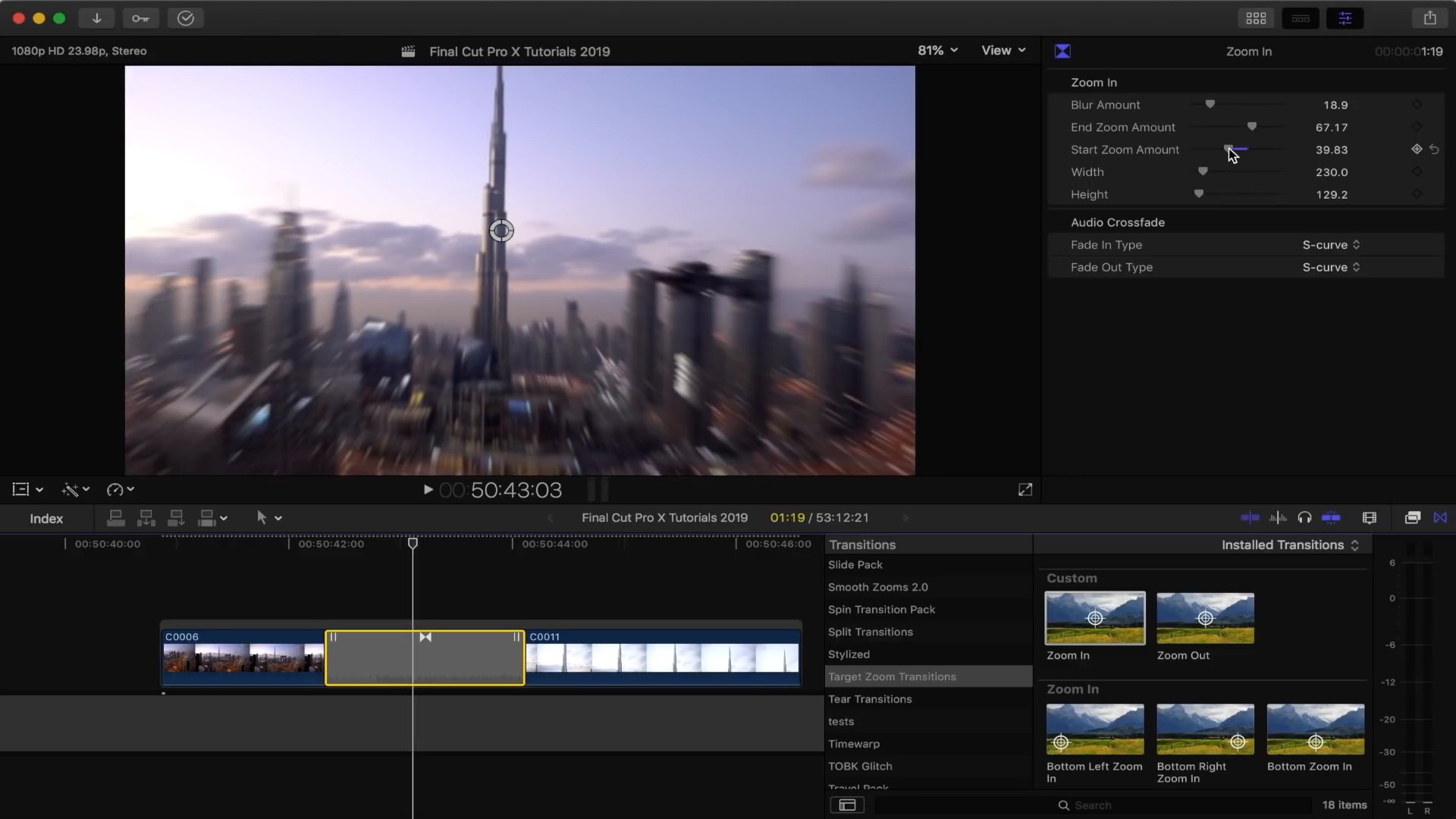
Task: Click the Append clip icon
Action: [176, 518]
